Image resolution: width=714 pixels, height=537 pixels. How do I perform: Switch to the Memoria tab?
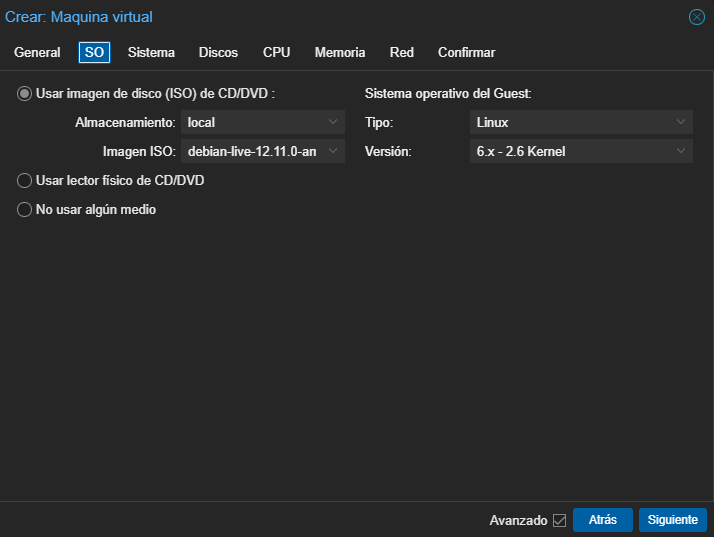(340, 52)
